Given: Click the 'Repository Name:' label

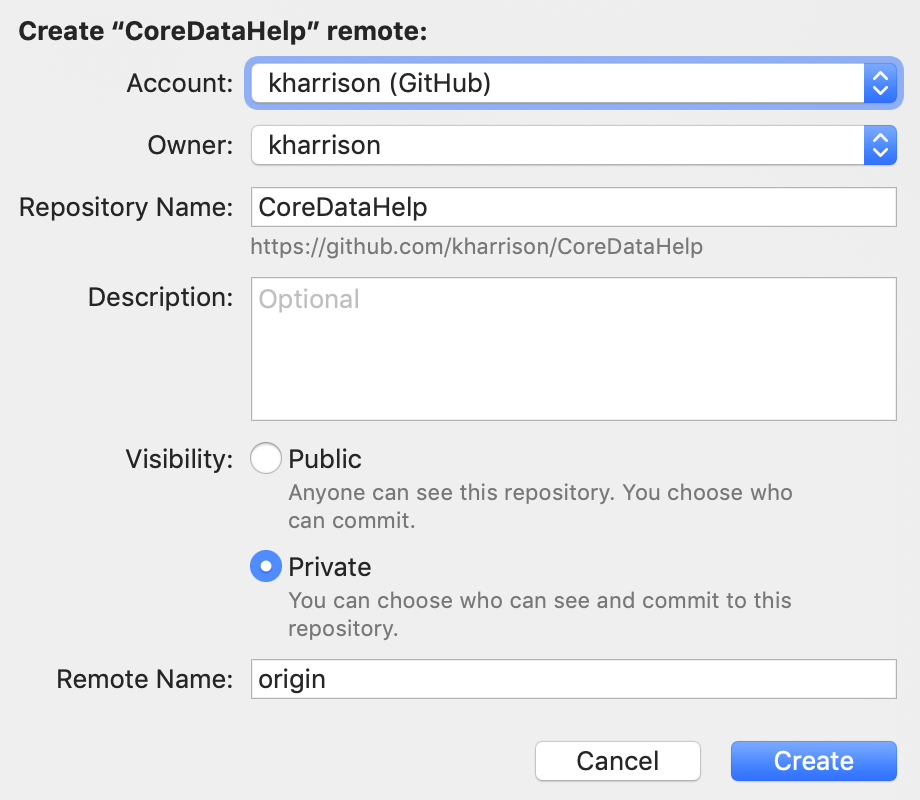Looking at the screenshot, I should (x=126, y=208).
